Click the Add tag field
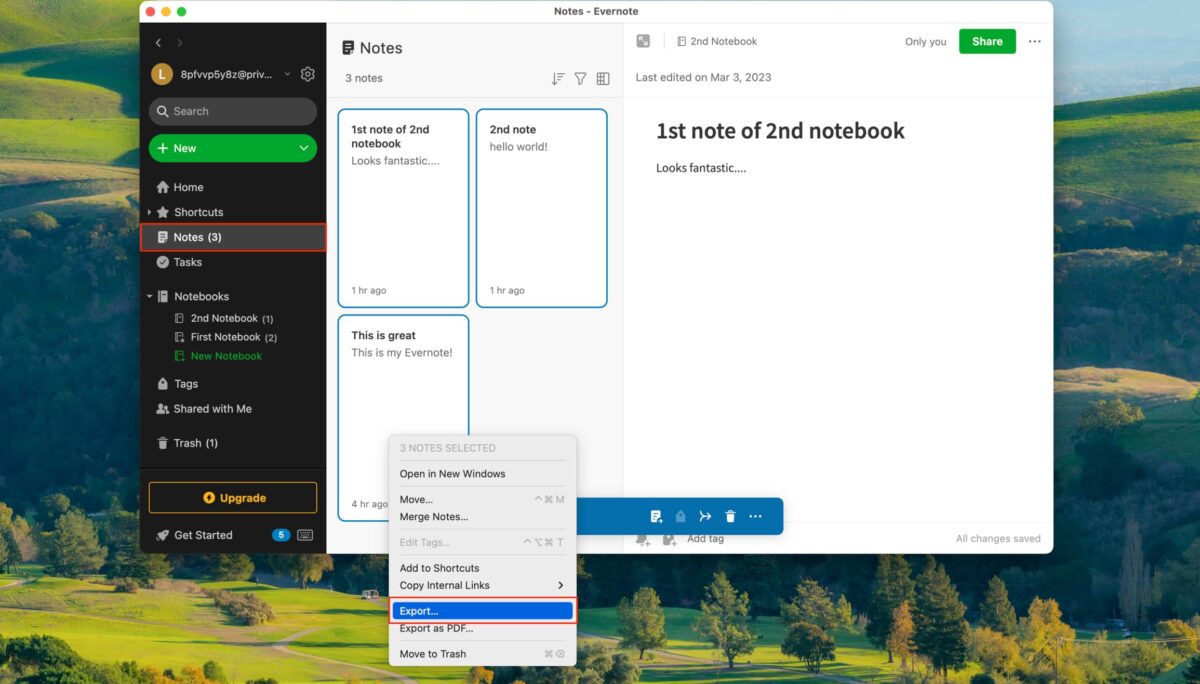1200x684 pixels. point(706,538)
